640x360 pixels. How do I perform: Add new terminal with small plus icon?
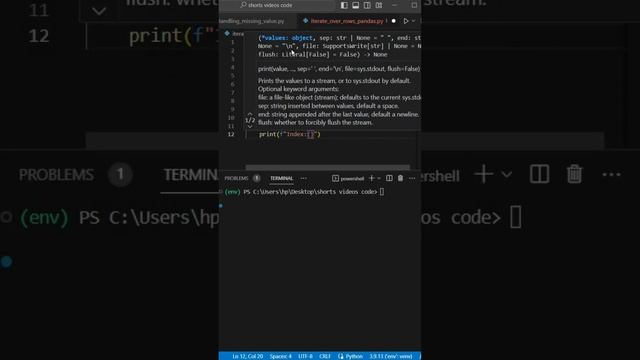click(x=371, y=178)
